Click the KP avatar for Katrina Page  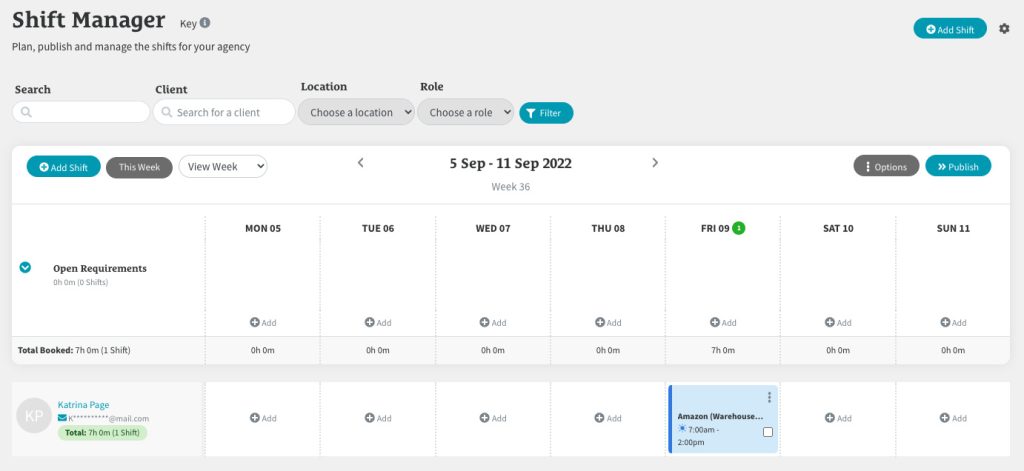[x=33, y=415]
